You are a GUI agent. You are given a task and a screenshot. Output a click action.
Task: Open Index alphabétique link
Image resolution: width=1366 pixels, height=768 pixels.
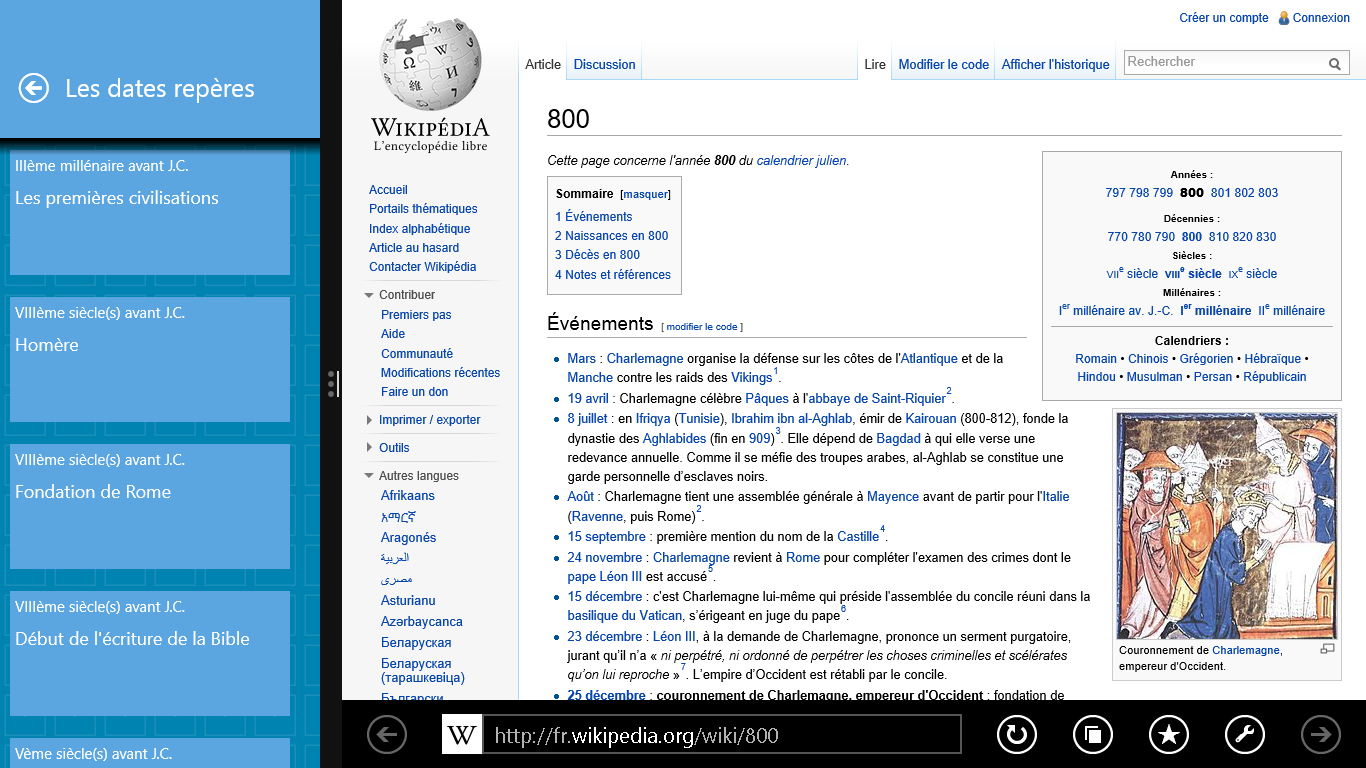[419, 229]
